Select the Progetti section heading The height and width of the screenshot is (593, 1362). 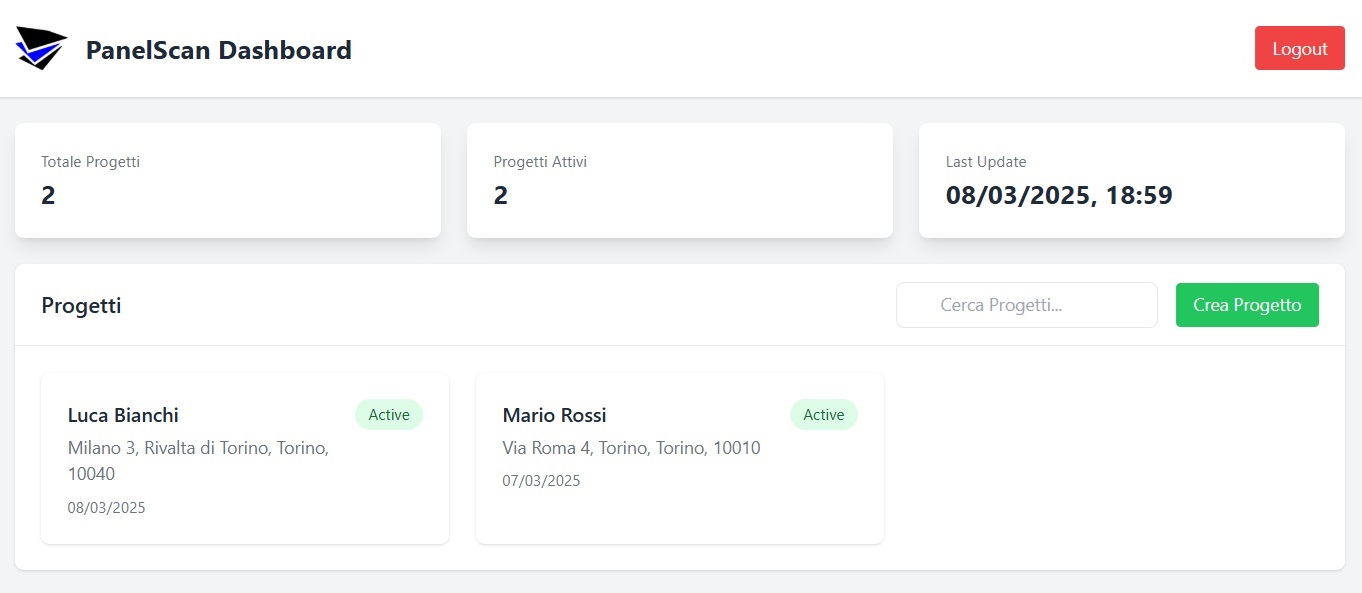tap(81, 305)
